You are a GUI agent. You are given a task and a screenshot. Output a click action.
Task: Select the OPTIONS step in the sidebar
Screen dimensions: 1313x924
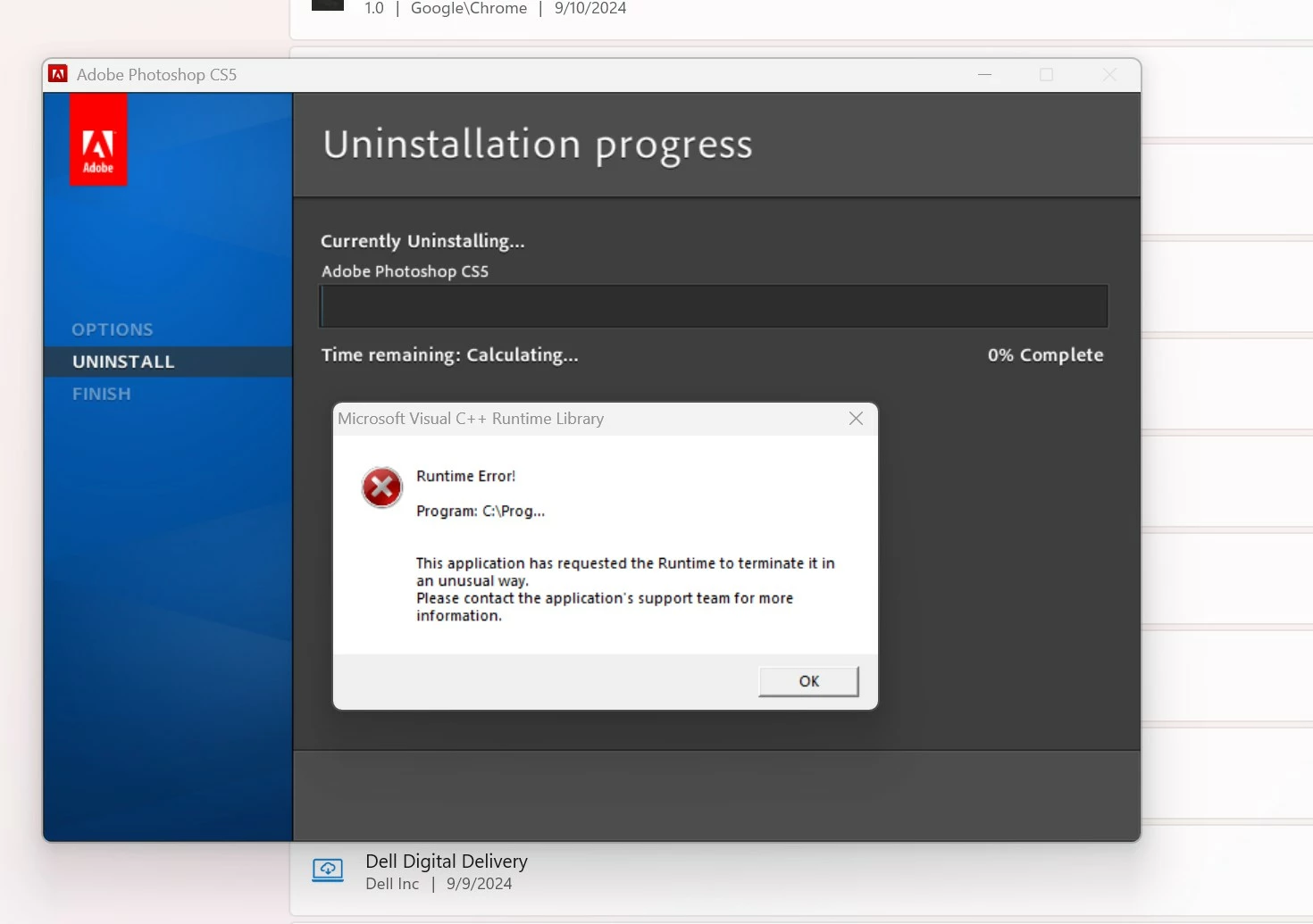point(113,329)
